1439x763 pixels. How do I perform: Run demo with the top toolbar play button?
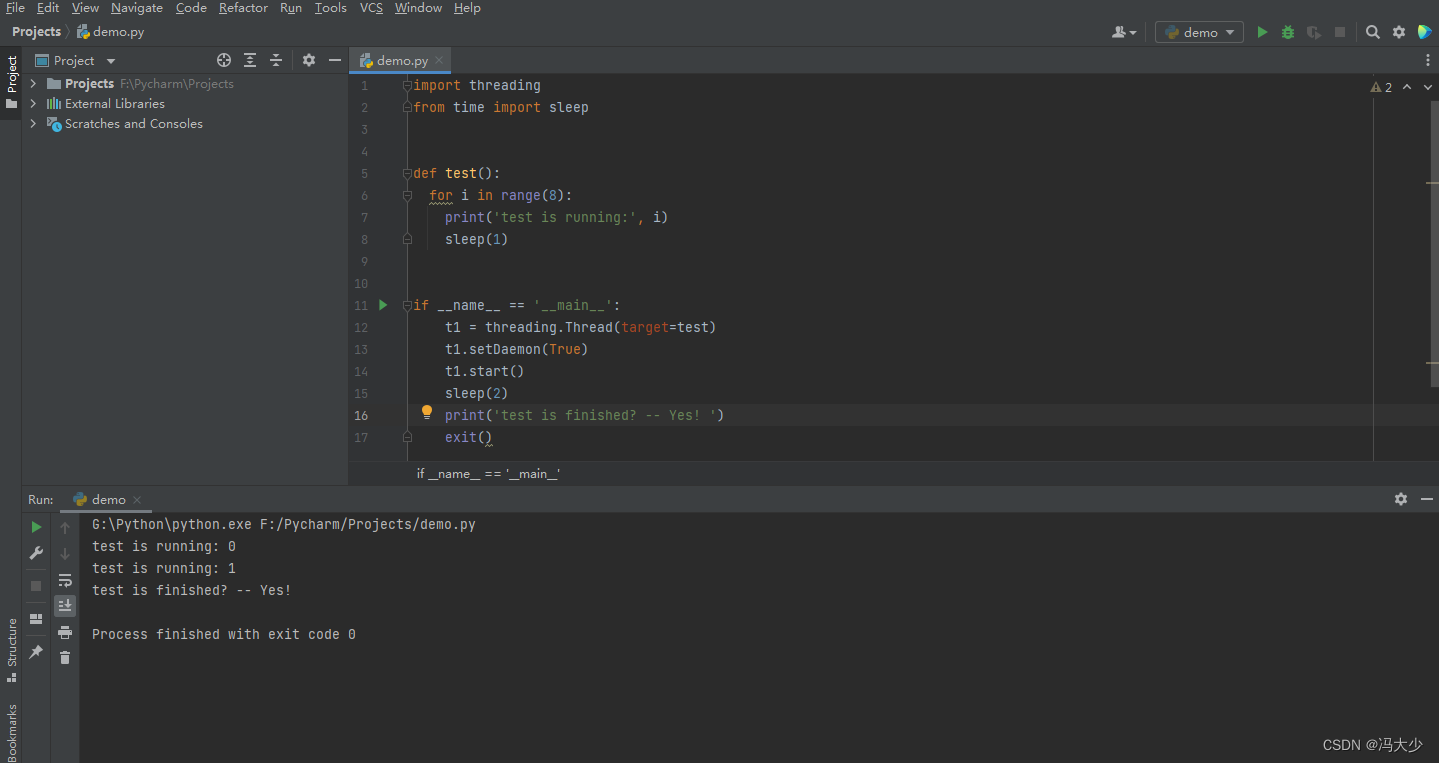click(x=1262, y=32)
